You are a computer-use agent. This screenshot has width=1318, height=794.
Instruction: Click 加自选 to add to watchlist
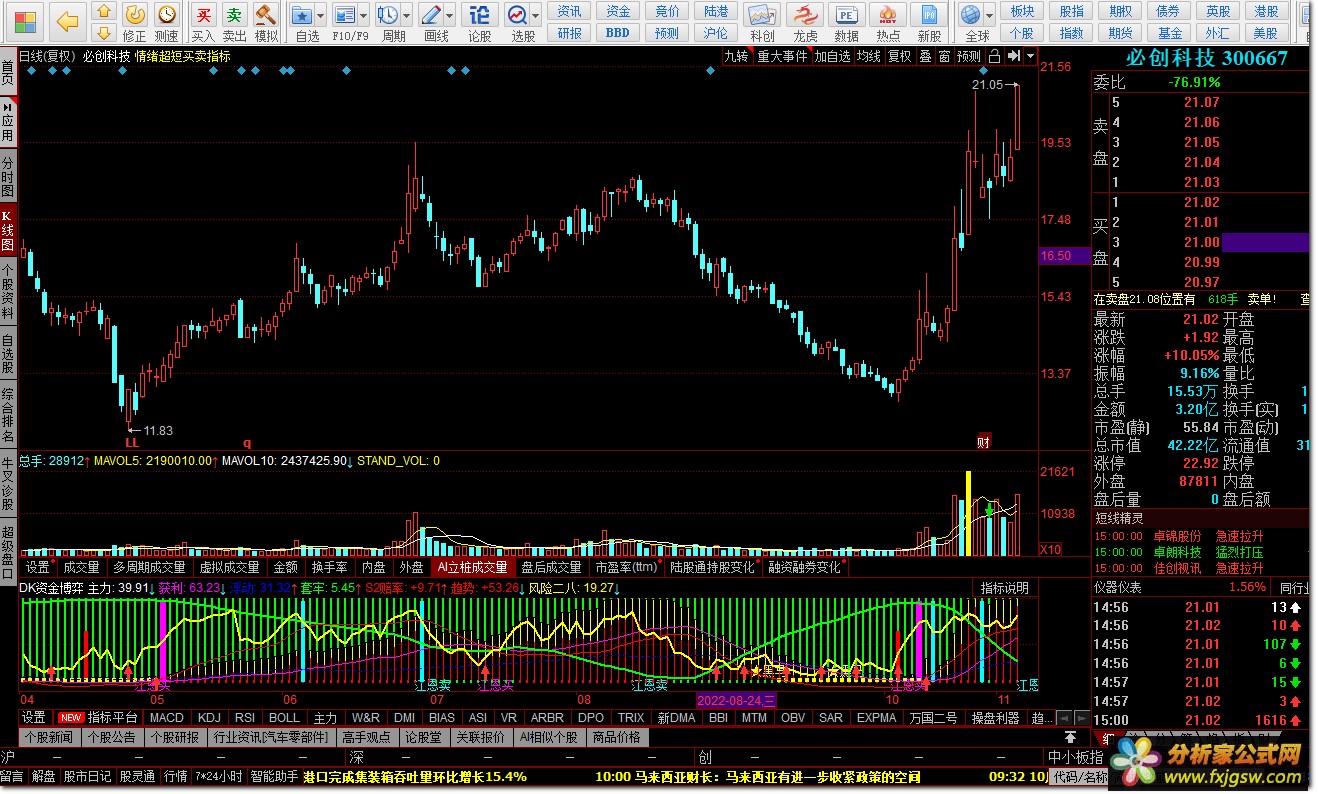(x=832, y=56)
